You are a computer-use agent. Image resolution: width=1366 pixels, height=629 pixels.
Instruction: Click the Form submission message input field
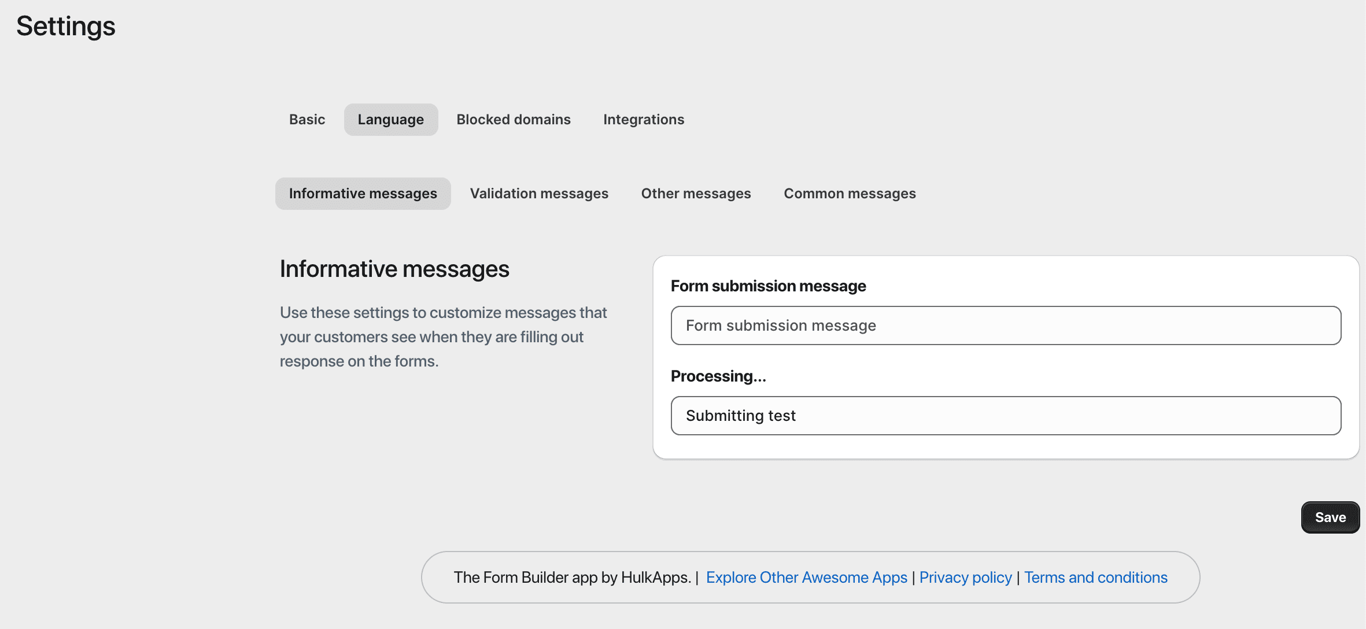[x=1006, y=325]
